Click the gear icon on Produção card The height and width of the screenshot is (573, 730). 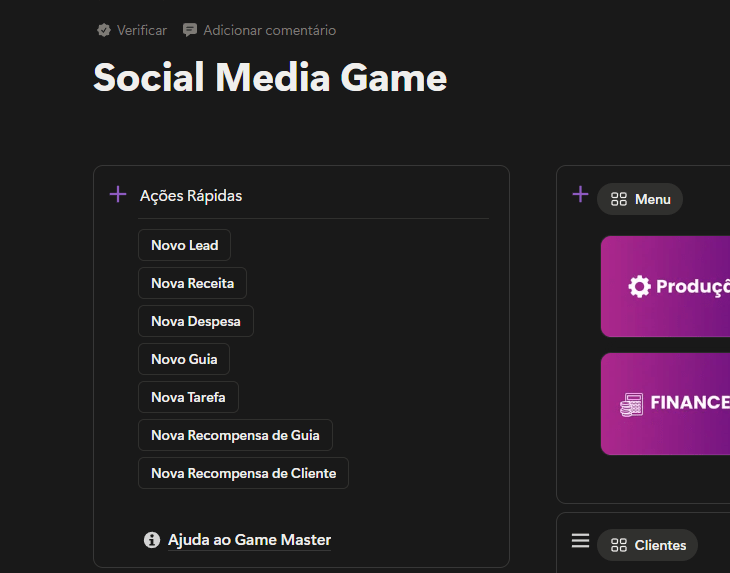click(x=639, y=287)
